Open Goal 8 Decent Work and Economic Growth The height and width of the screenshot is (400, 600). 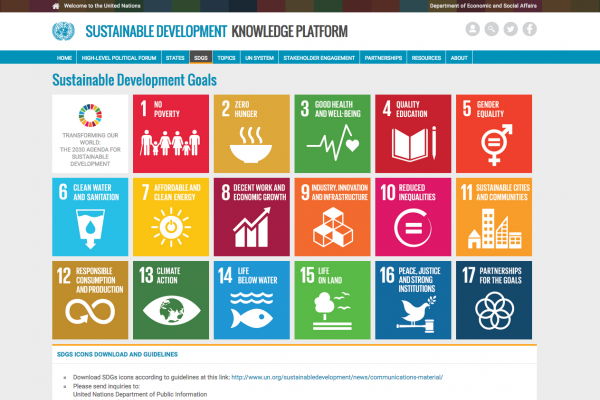[x=252, y=217]
